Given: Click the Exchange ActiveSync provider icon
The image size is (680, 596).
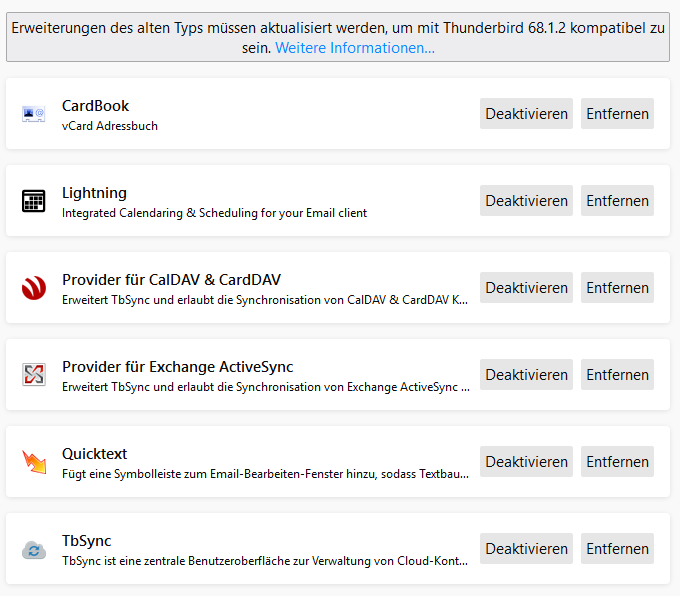Looking at the screenshot, I should [34, 375].
